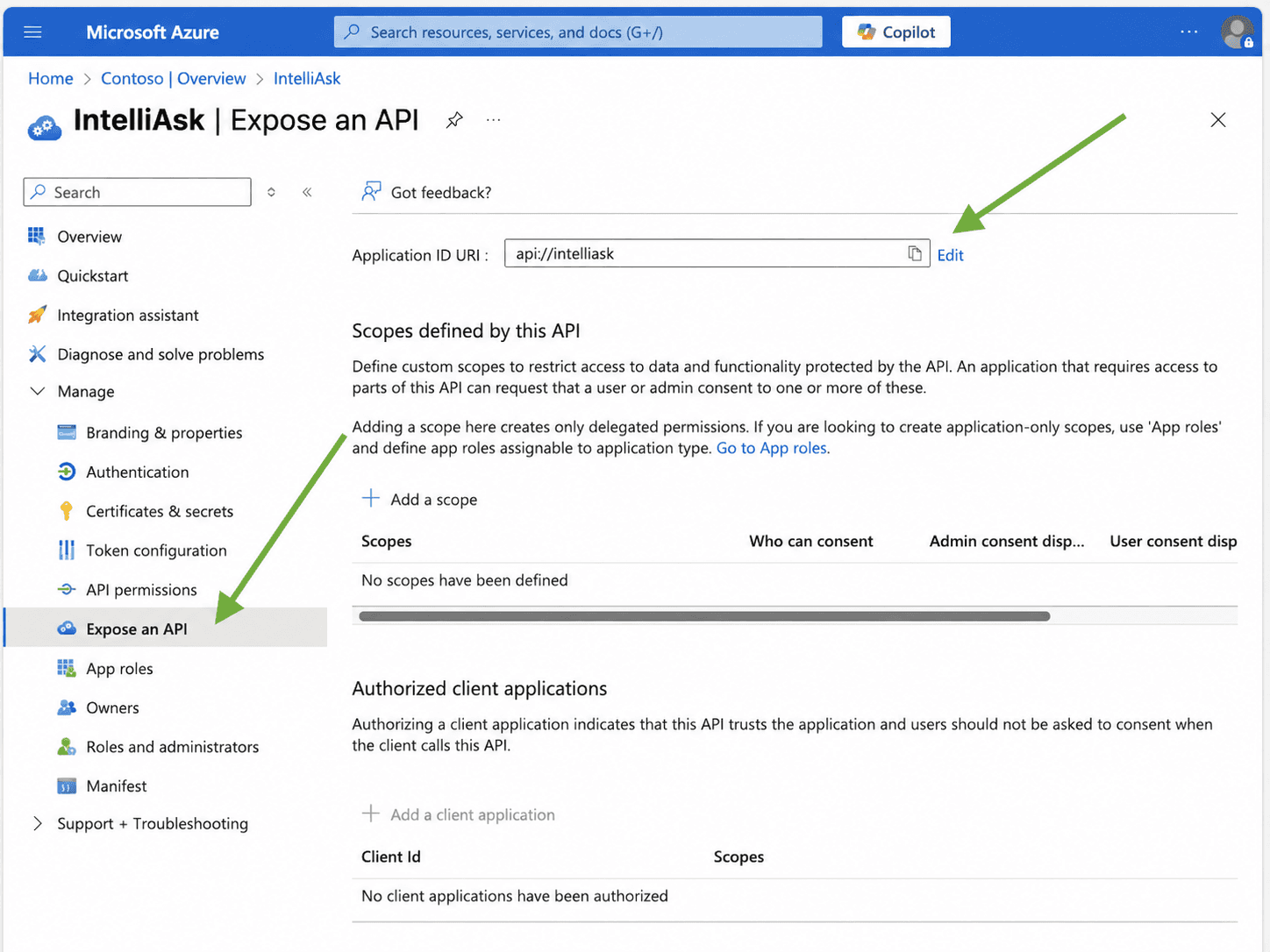The image size is (1270, 952).
Task: Click the API permissions icon
Action: tap(67, 590)
